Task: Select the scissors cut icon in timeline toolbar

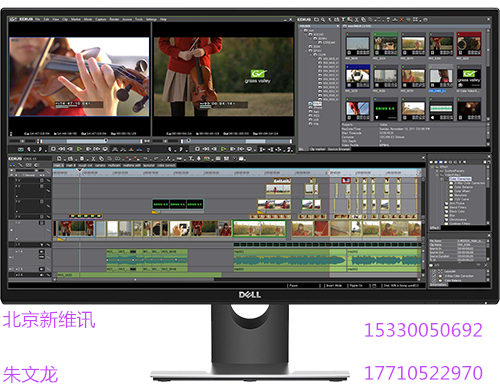Action: (94, 159)
